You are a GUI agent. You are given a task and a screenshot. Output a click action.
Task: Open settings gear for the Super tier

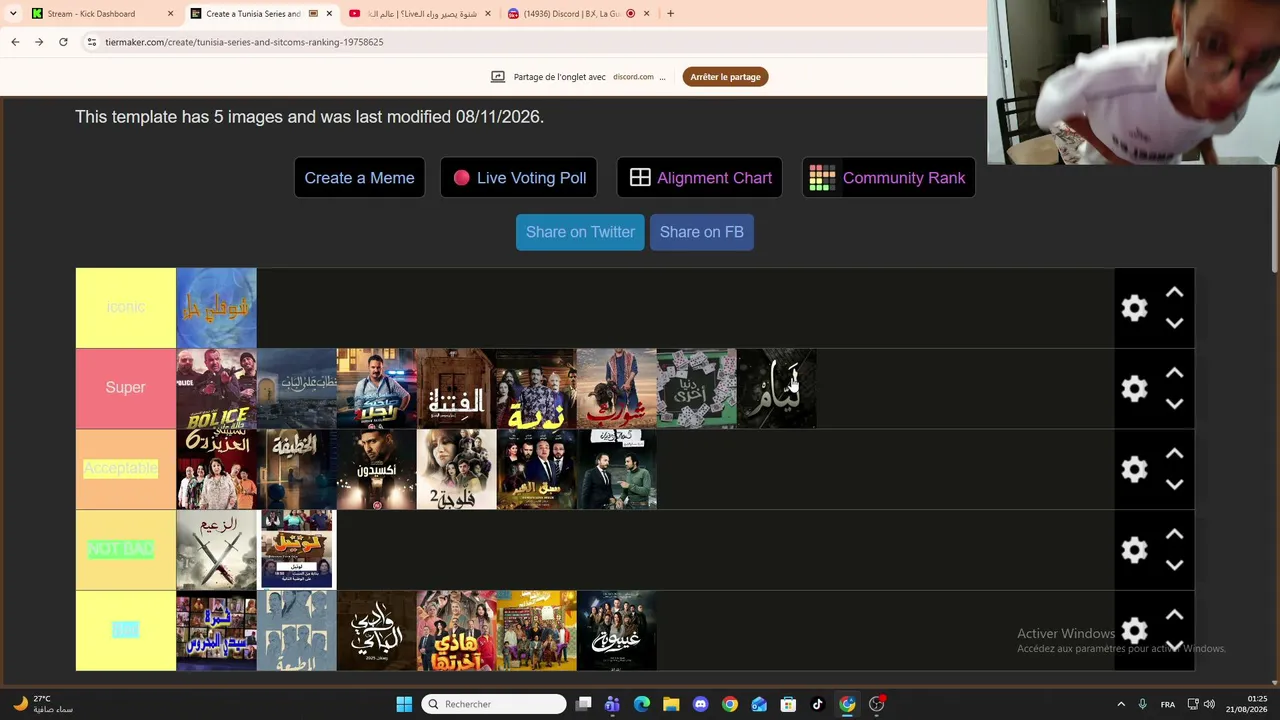1134,388
